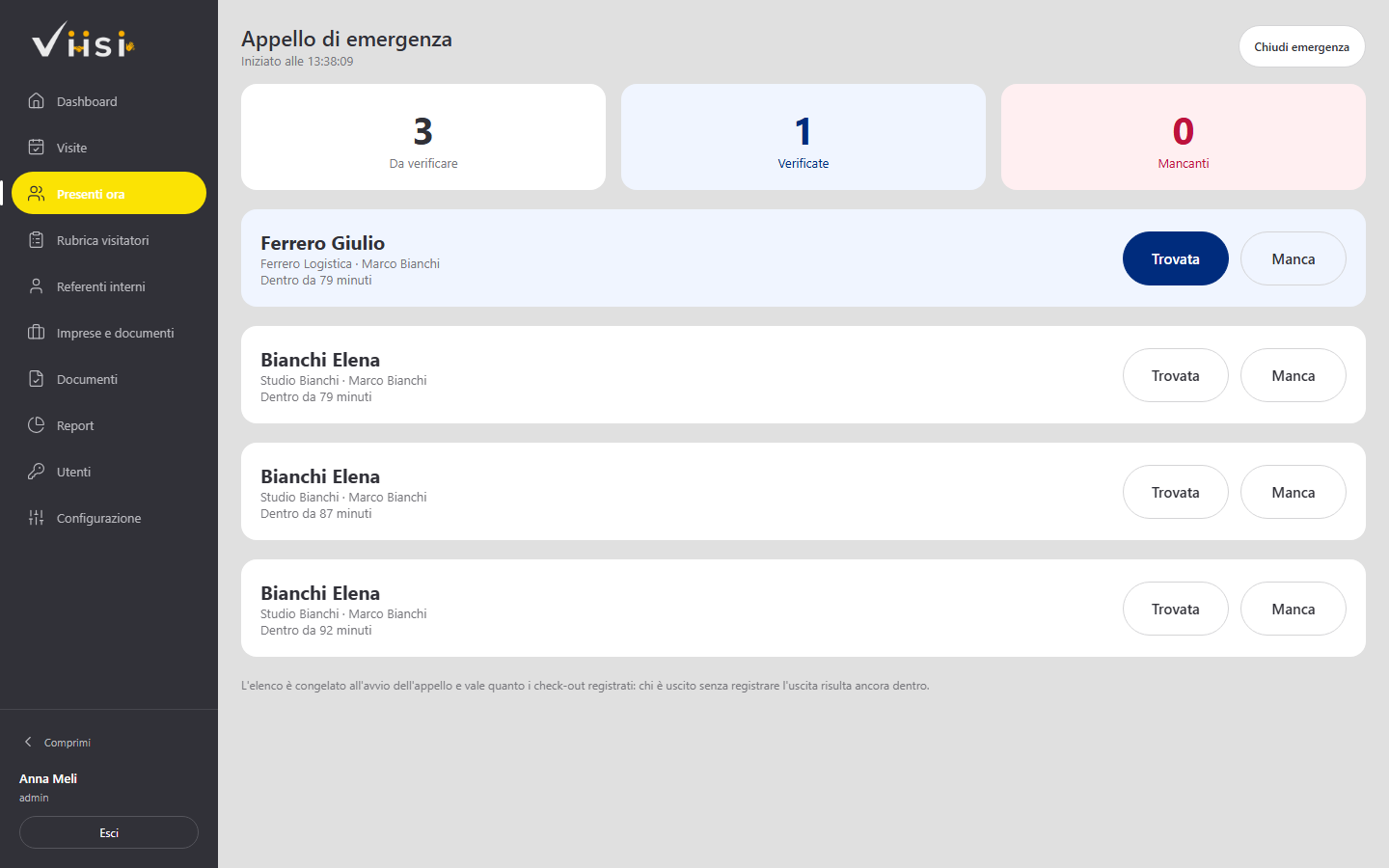Click the Verificate counter card
Screen dimensions: 1389x868
(x=803, y=137)
